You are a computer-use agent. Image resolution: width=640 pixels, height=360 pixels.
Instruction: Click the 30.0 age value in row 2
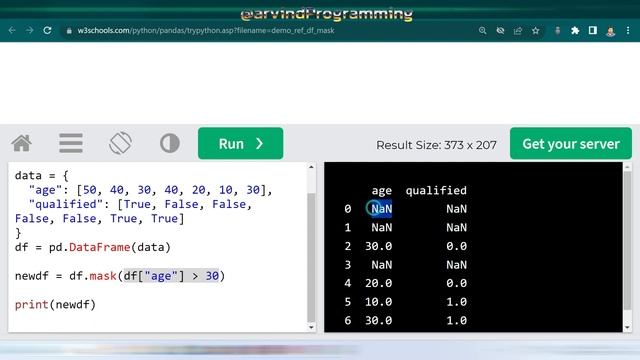point(378,246)
